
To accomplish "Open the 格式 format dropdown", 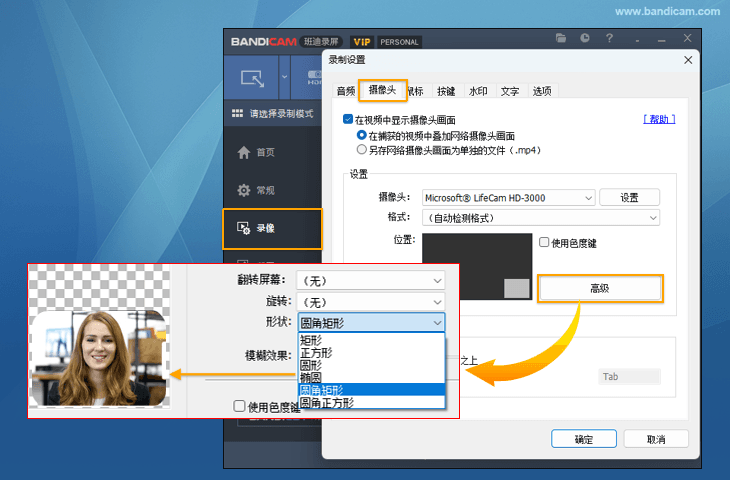I will tap(541, 217).
